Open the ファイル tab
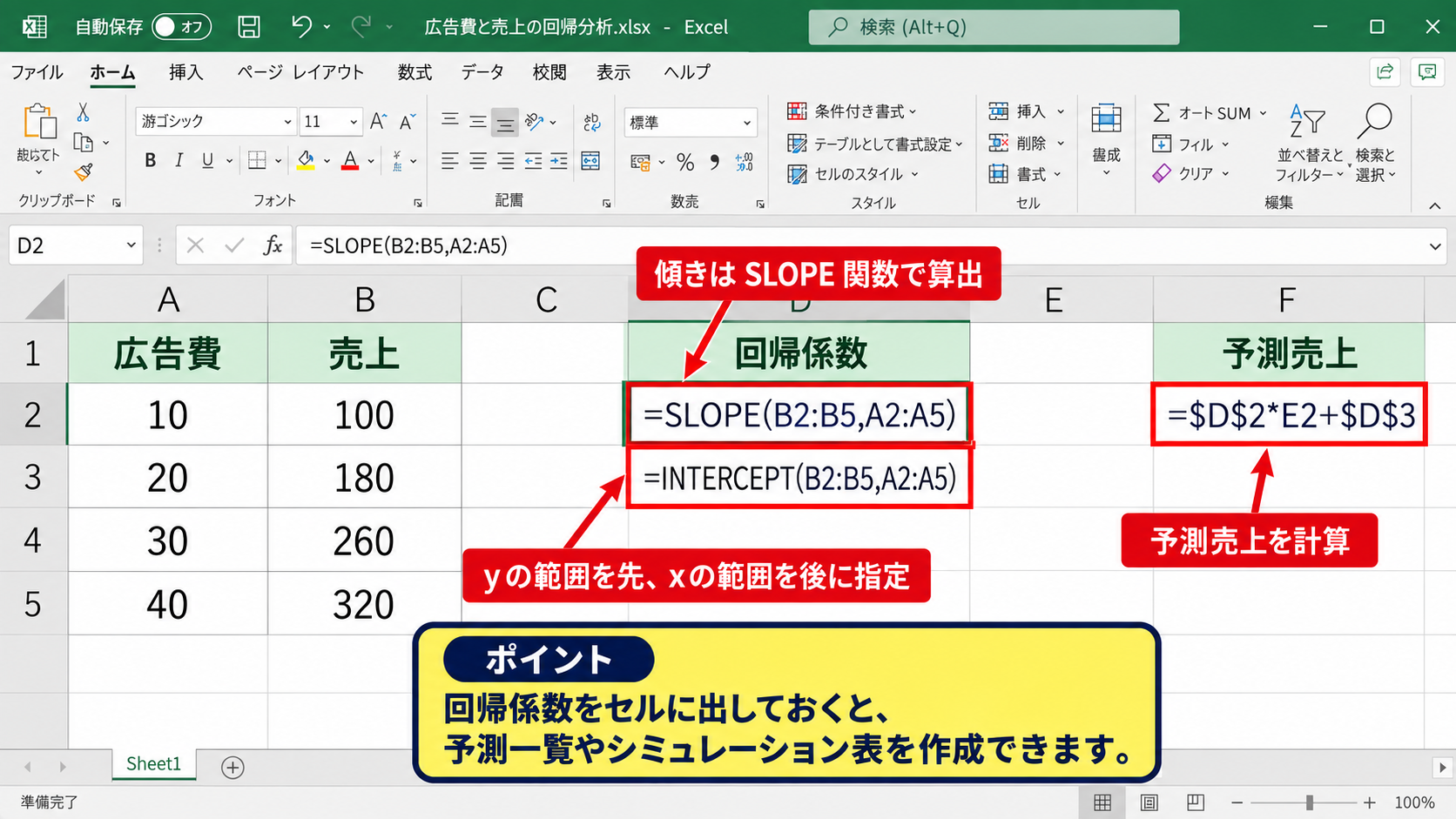Image resolution: width=1456 pixels, height=819 pixels. click(37, 72)
